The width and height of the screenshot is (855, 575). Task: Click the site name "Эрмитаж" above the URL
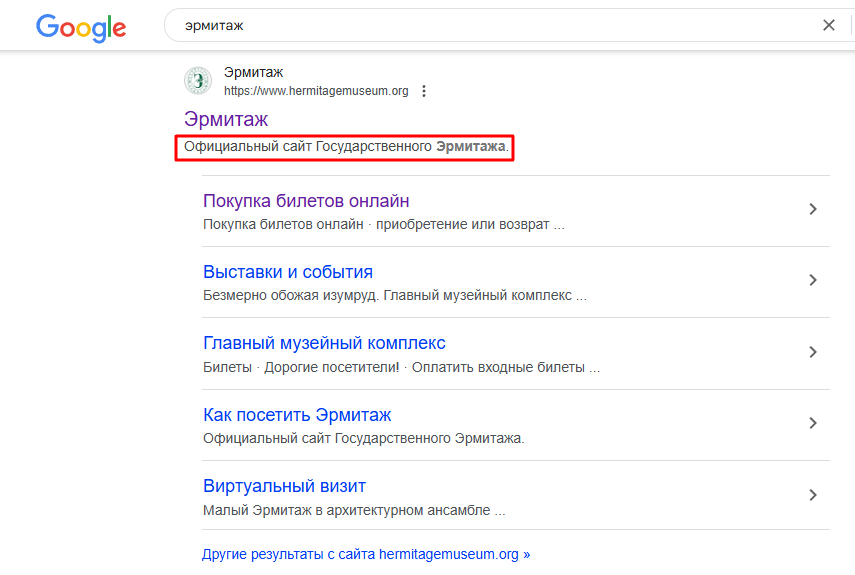coord(253,72)
